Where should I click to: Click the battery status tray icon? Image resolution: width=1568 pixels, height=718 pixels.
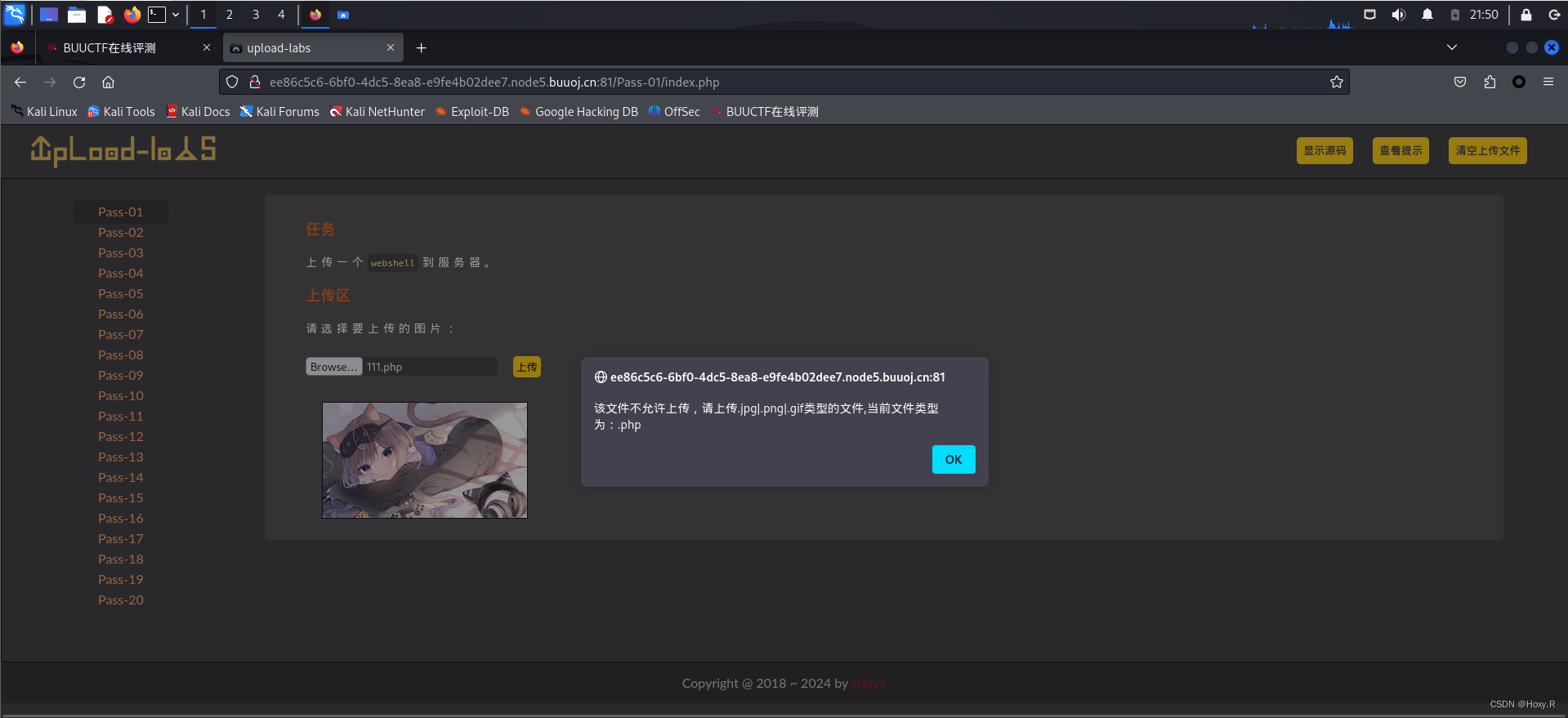1455,15
